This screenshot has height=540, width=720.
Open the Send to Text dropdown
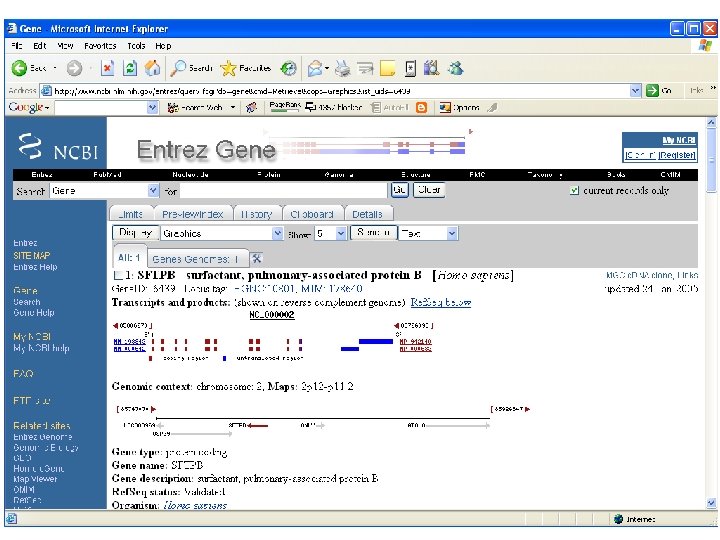452,233
